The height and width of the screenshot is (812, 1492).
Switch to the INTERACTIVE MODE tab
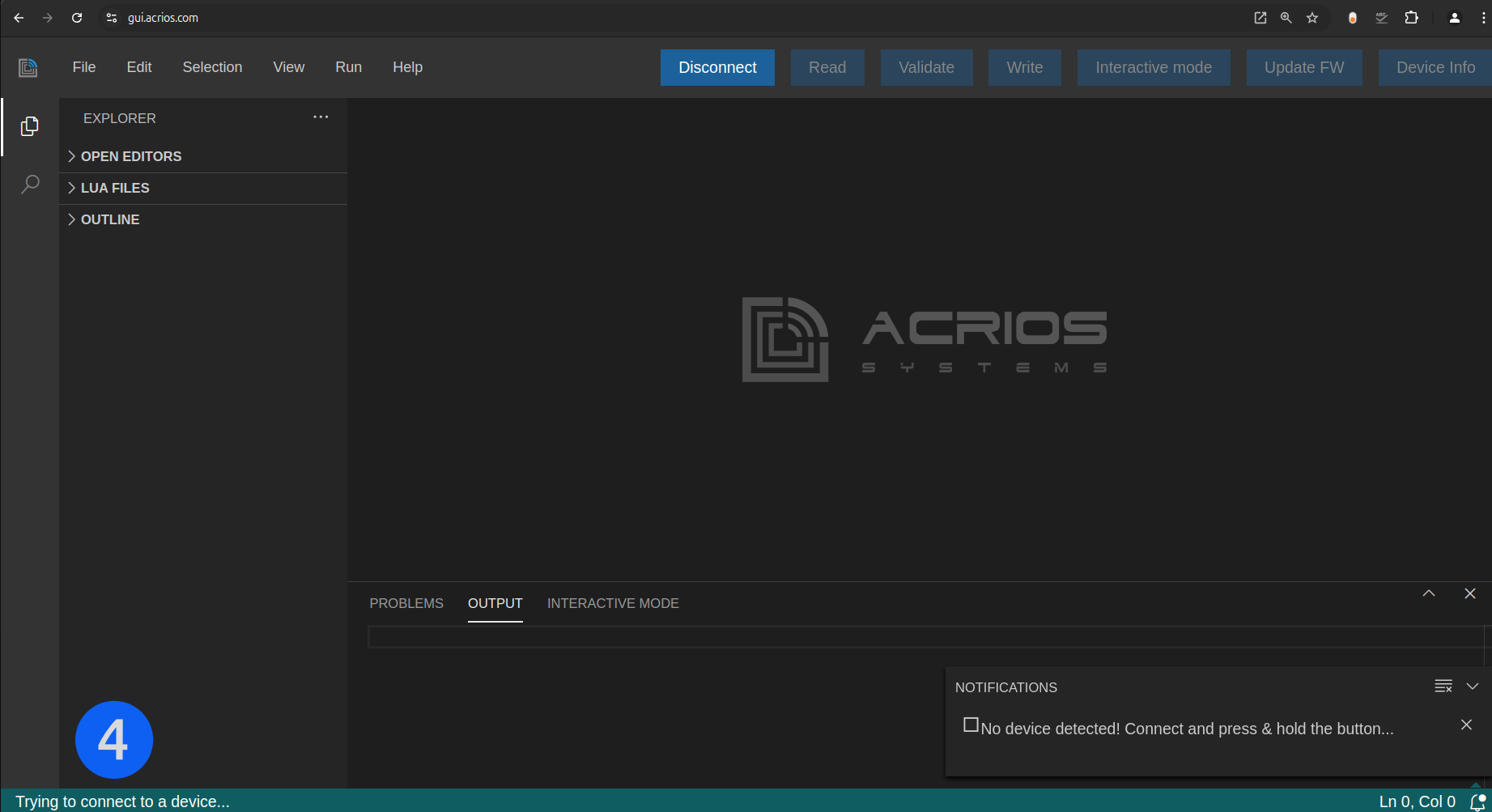tap(613, 603)
